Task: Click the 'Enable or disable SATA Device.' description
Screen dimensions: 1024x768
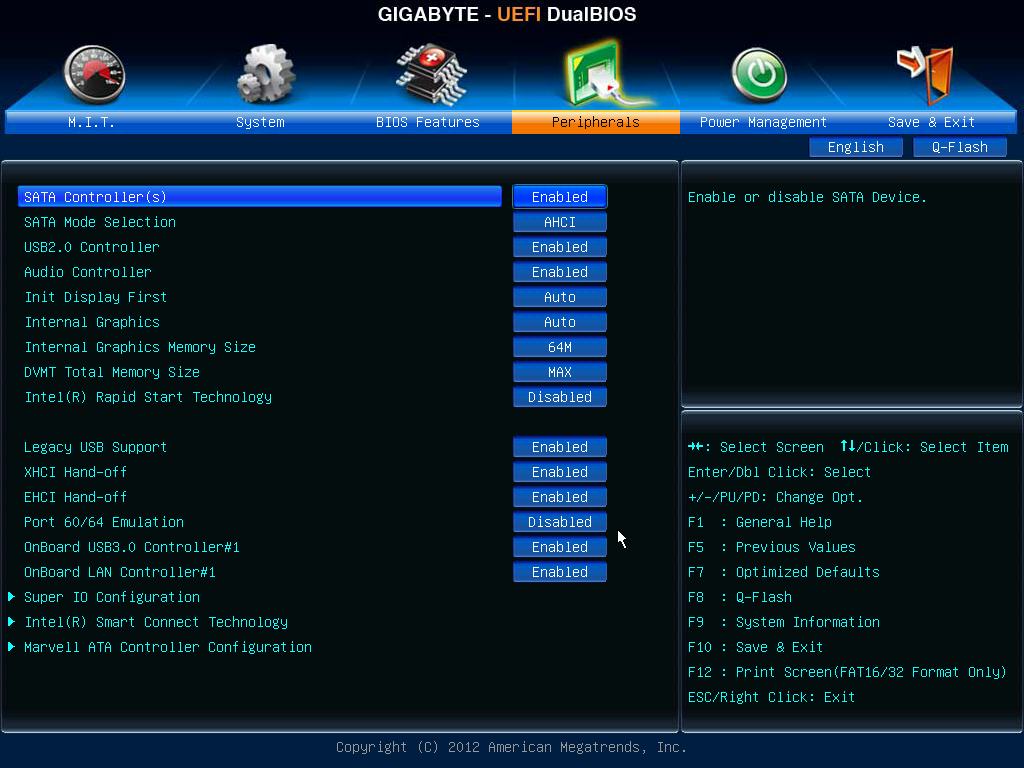Action: click(807, 197)
